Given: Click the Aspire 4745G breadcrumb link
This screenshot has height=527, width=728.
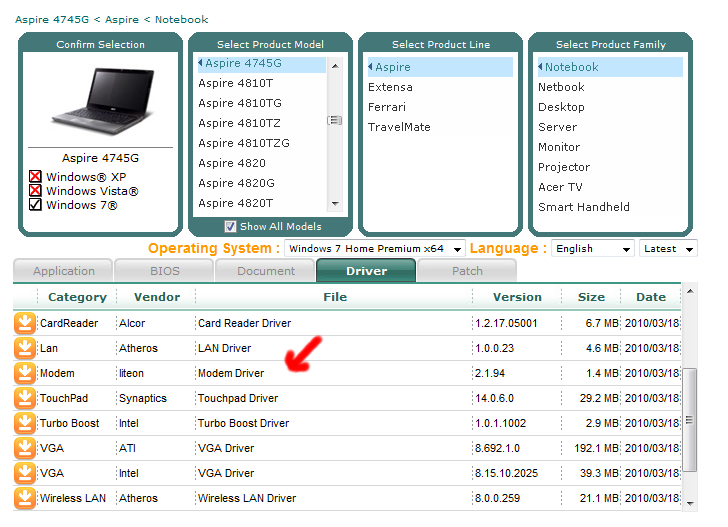Looking at the screenshot, I should pyautogui.click(x=52, y=20).
